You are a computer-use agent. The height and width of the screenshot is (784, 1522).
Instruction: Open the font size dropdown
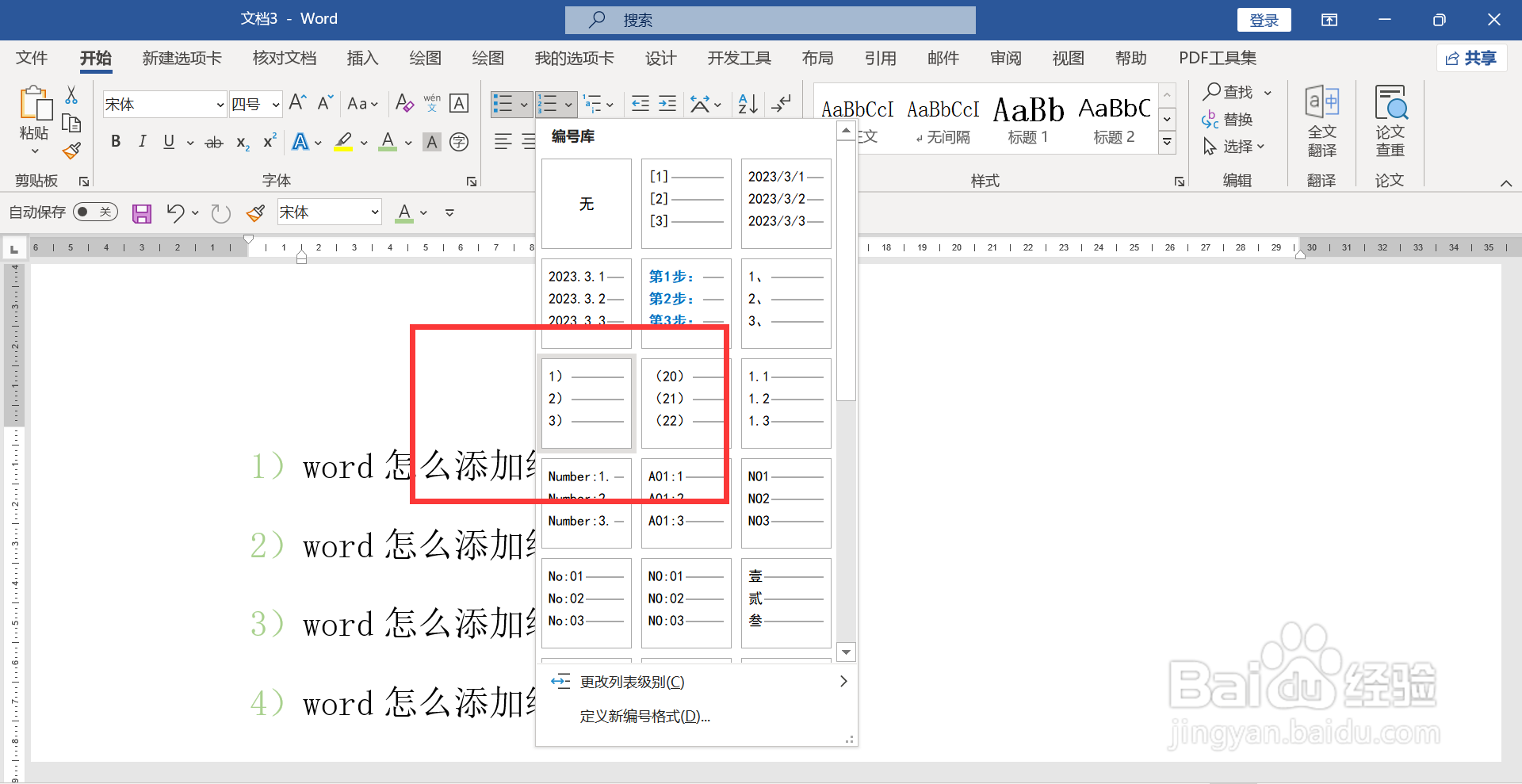click(x=275, y=104)
